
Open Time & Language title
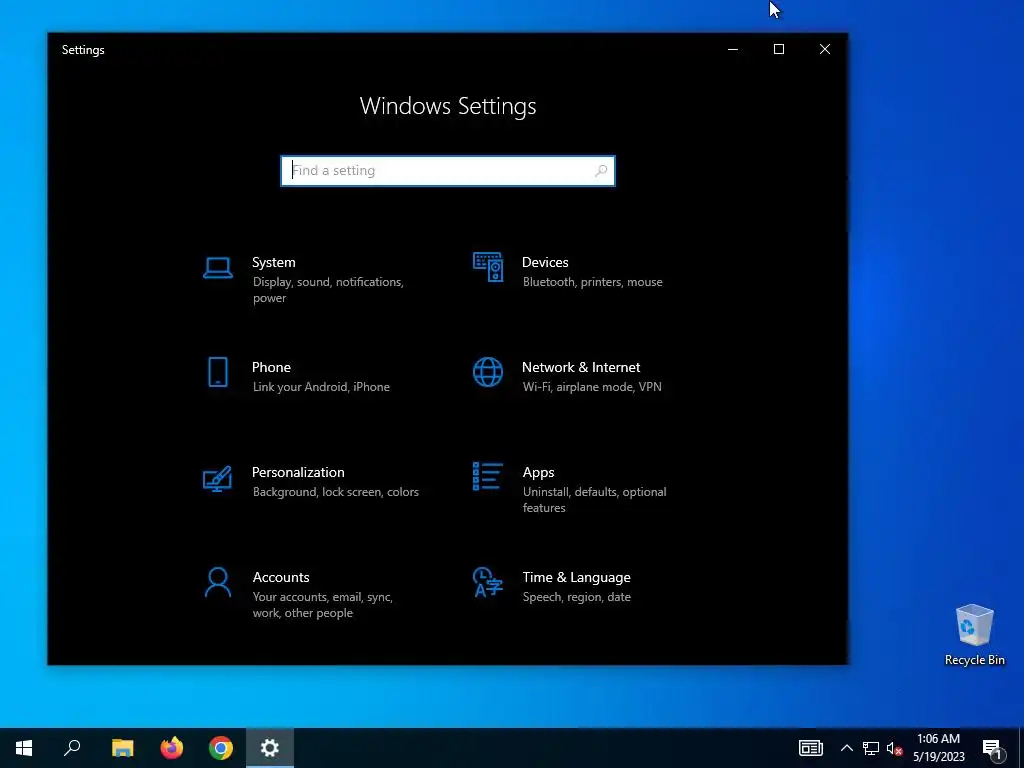tap(577, 577)
